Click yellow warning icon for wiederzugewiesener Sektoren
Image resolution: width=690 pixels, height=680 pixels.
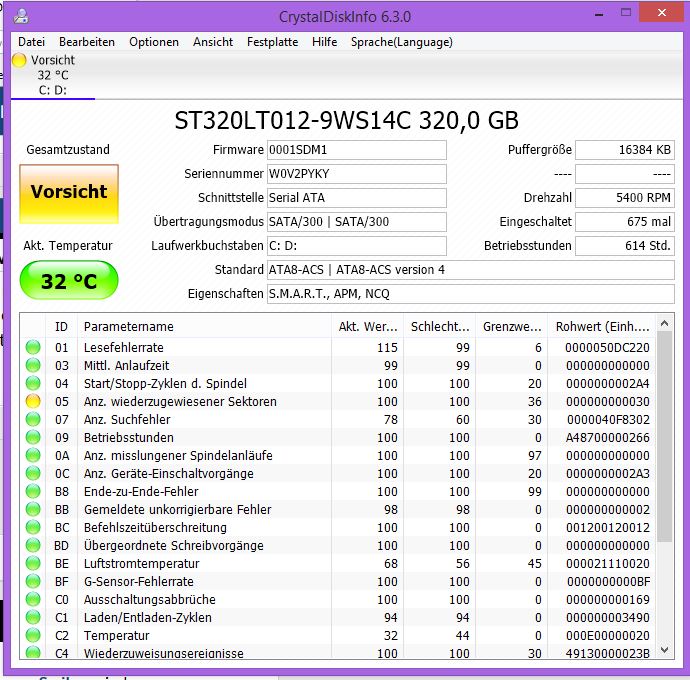(x=33, y=401)
